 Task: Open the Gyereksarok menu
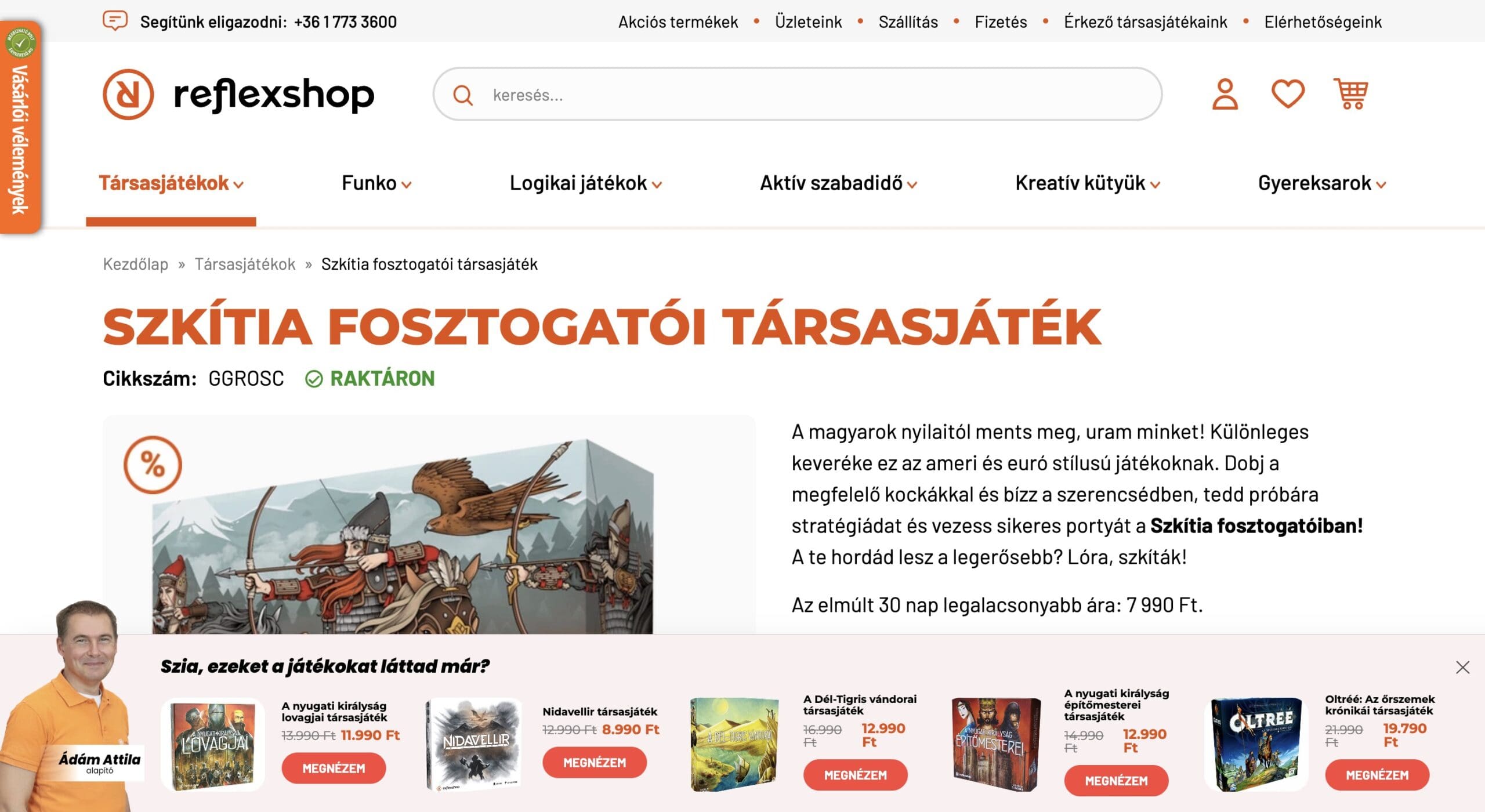(x=1322, y=183)
